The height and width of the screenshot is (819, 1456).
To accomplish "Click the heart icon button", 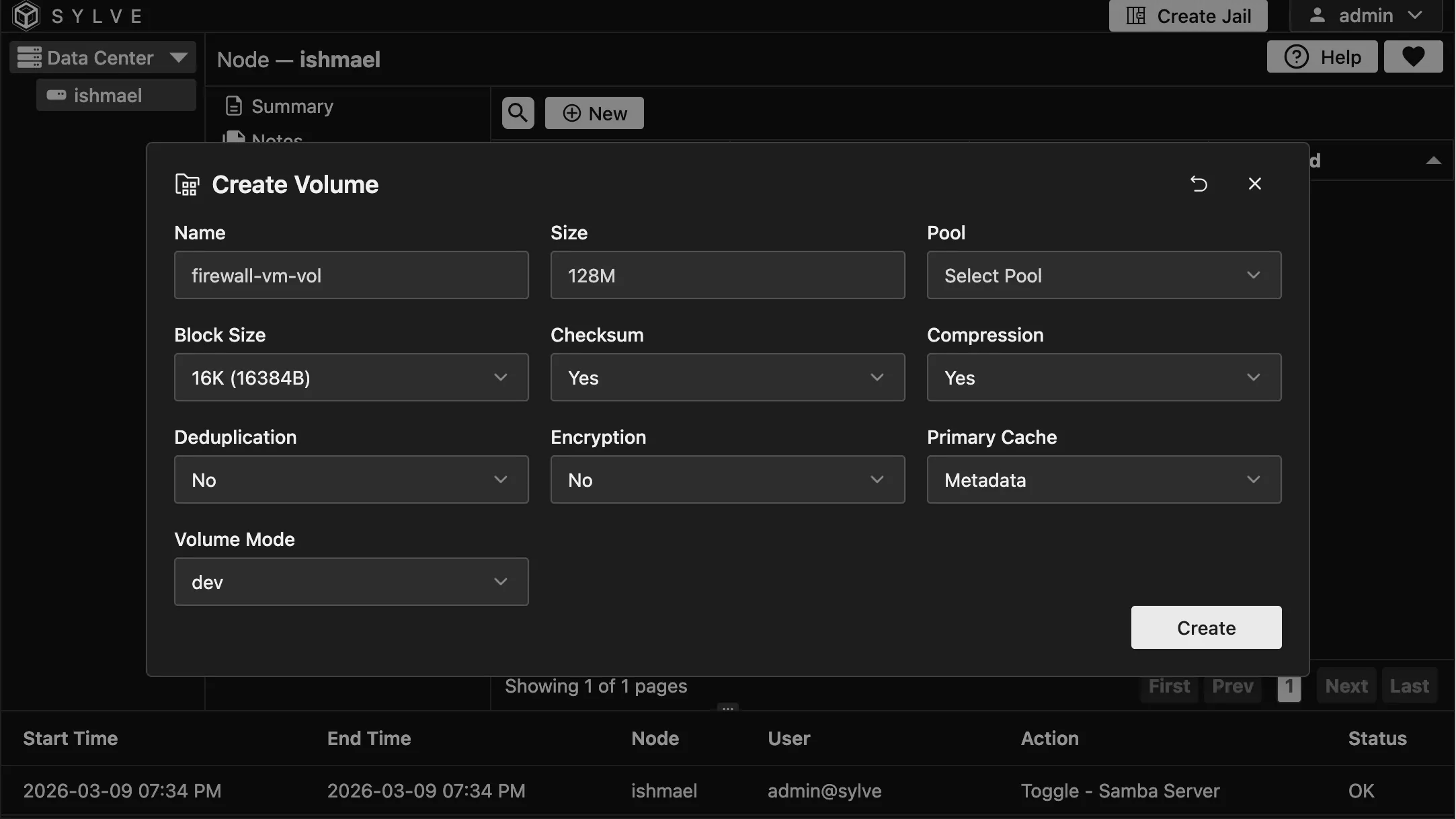I will click(1413, 56).
